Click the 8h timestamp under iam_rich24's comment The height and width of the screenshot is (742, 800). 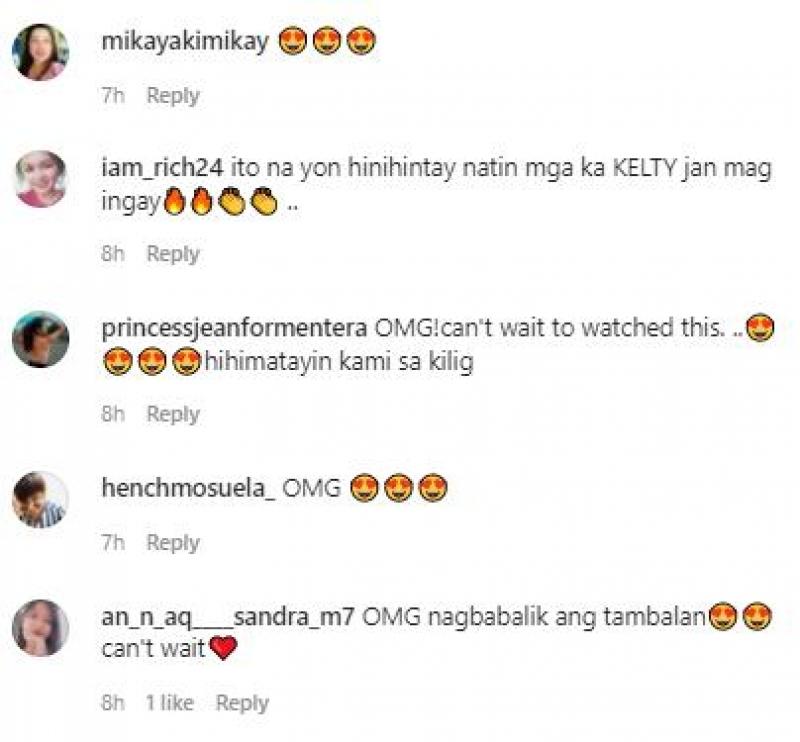click(x=113, y=254)
